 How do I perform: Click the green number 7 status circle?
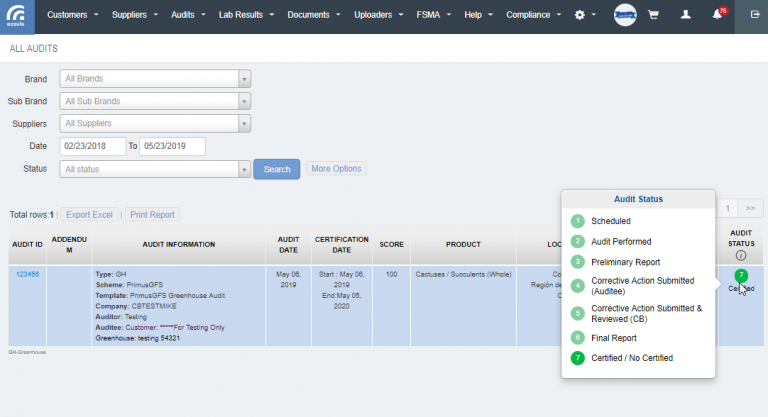point(740,275)
